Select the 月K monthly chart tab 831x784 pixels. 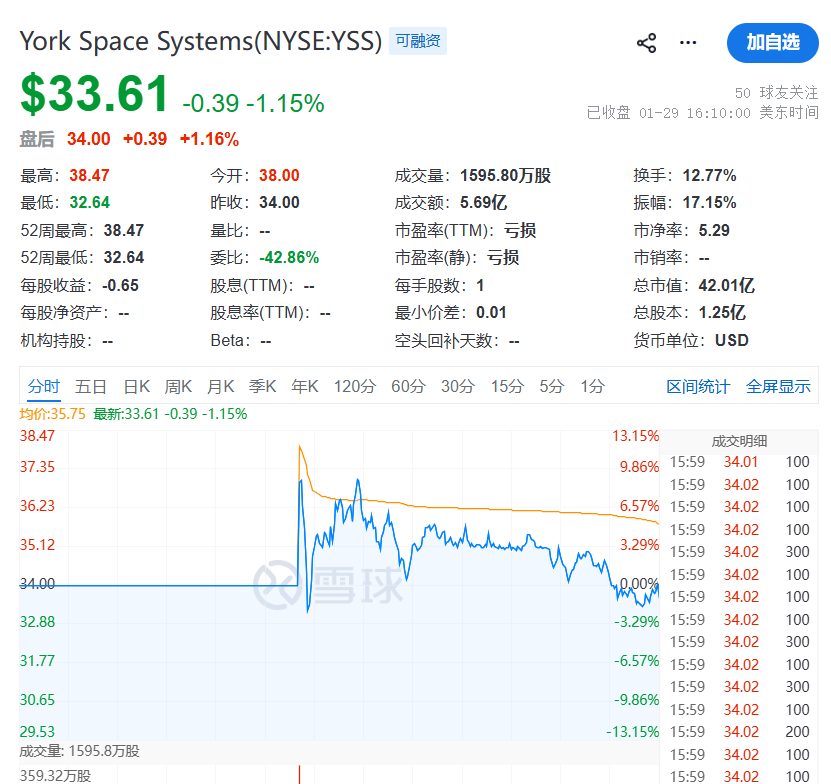coord(221,386)
